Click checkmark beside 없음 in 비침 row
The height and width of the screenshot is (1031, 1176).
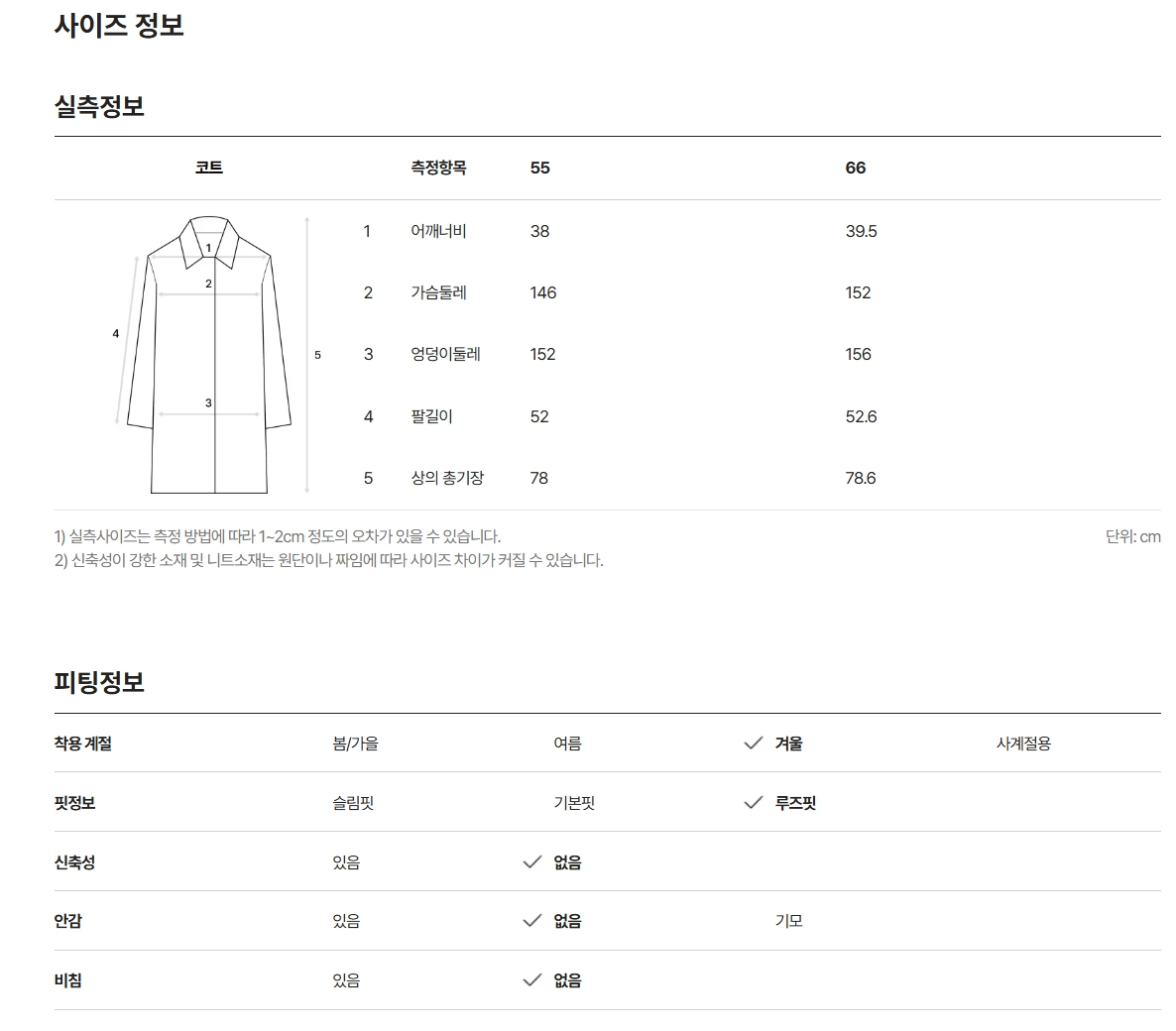531,980
